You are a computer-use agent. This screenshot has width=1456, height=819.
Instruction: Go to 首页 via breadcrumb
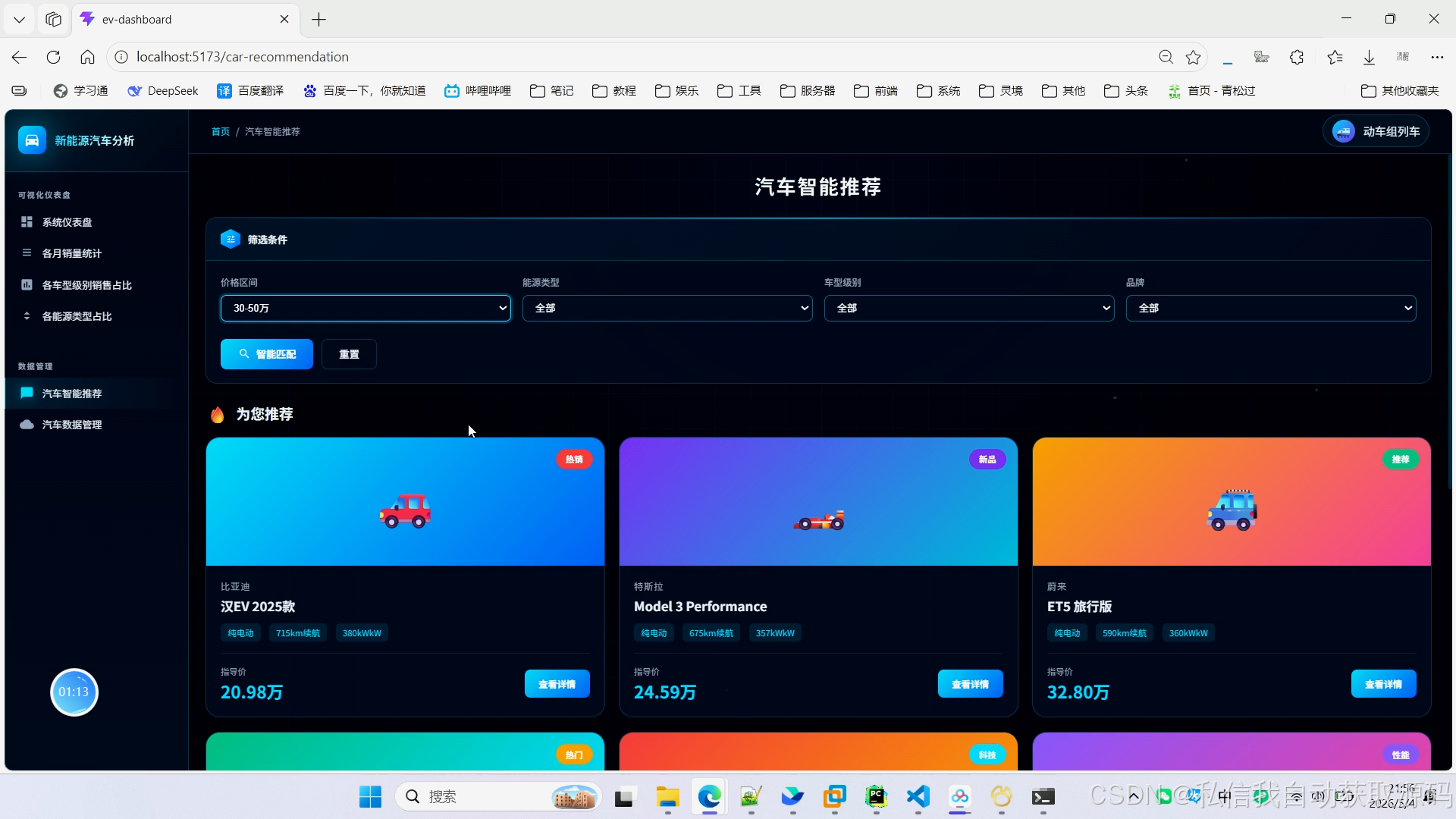[x=220, y=132]
